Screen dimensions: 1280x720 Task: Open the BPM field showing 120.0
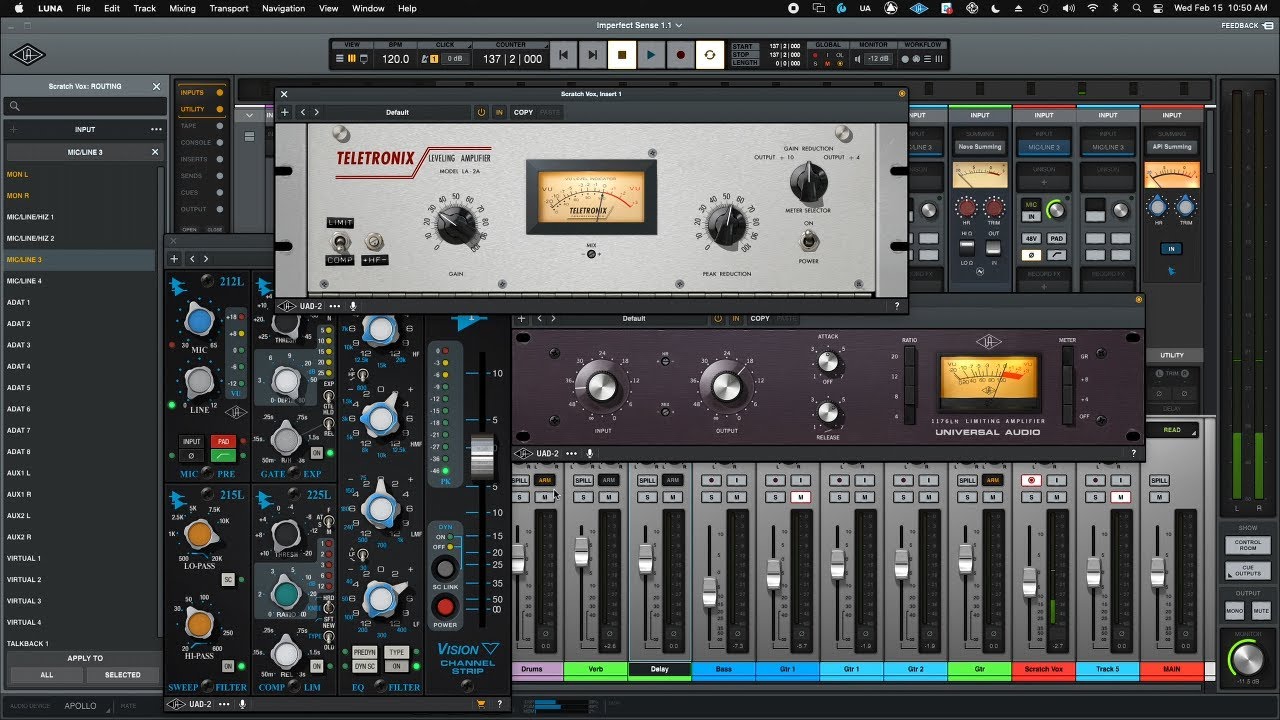pos(396,59)
